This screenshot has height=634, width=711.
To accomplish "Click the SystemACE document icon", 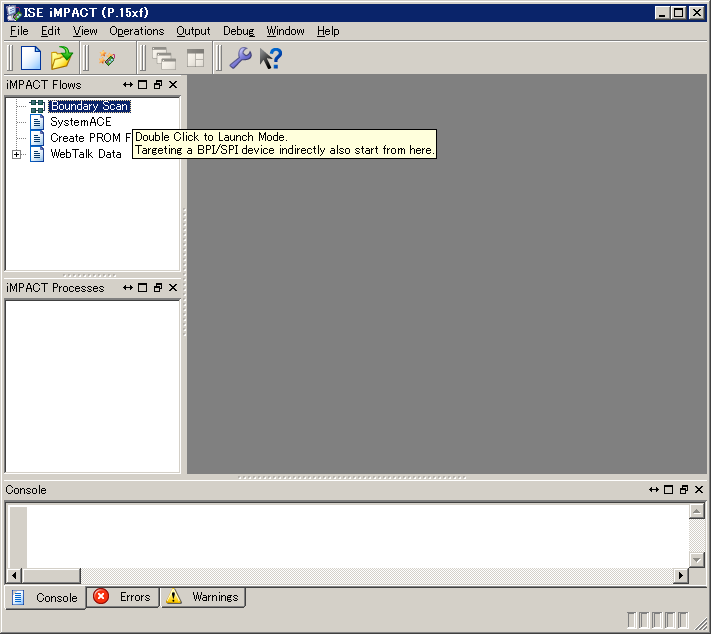I will [37, 122].
